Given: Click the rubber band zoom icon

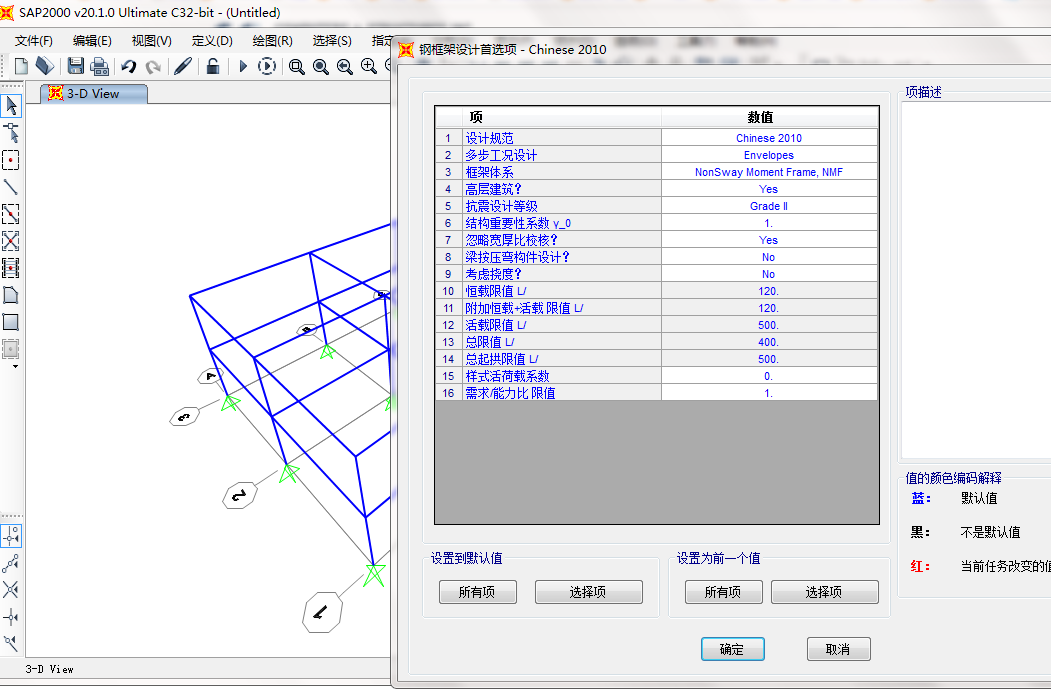Looking at the screenshot, I should point(296,66).
